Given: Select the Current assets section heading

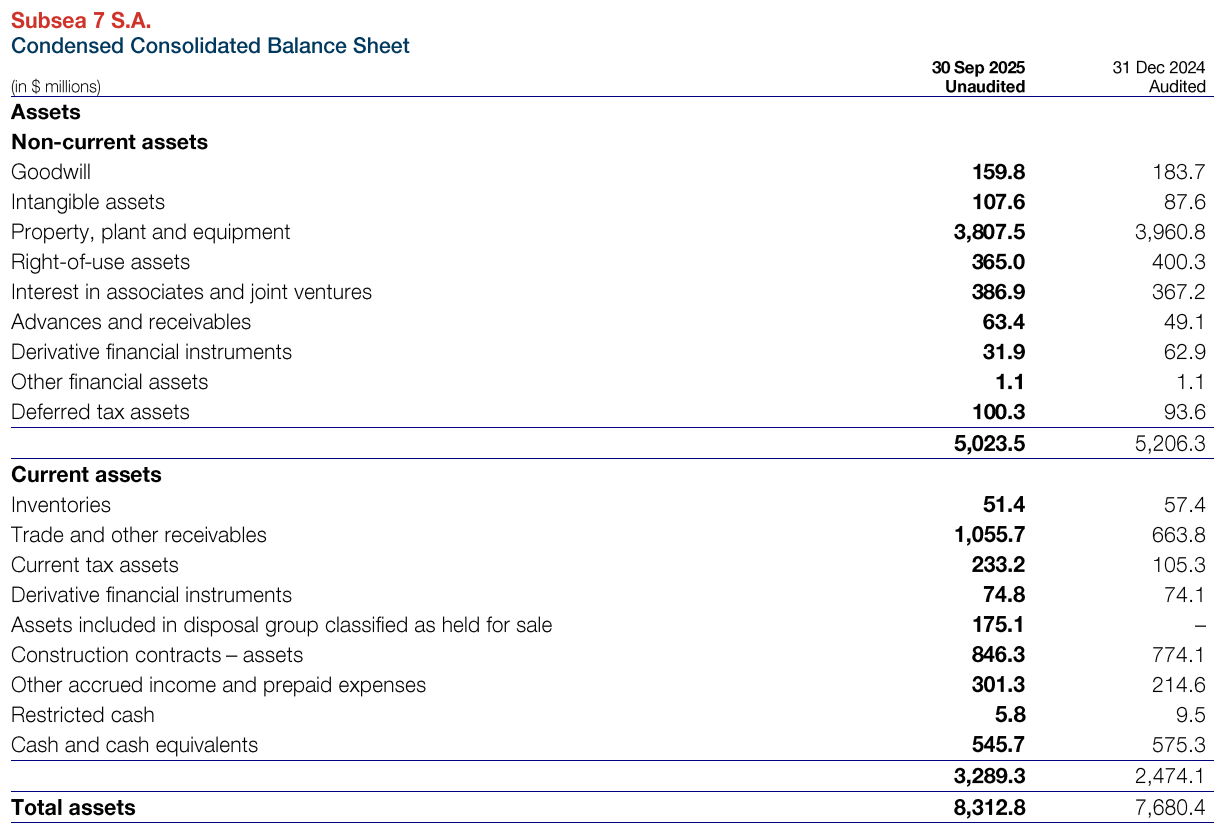Looking at the screenshot, I should click(x=86, y=475).
